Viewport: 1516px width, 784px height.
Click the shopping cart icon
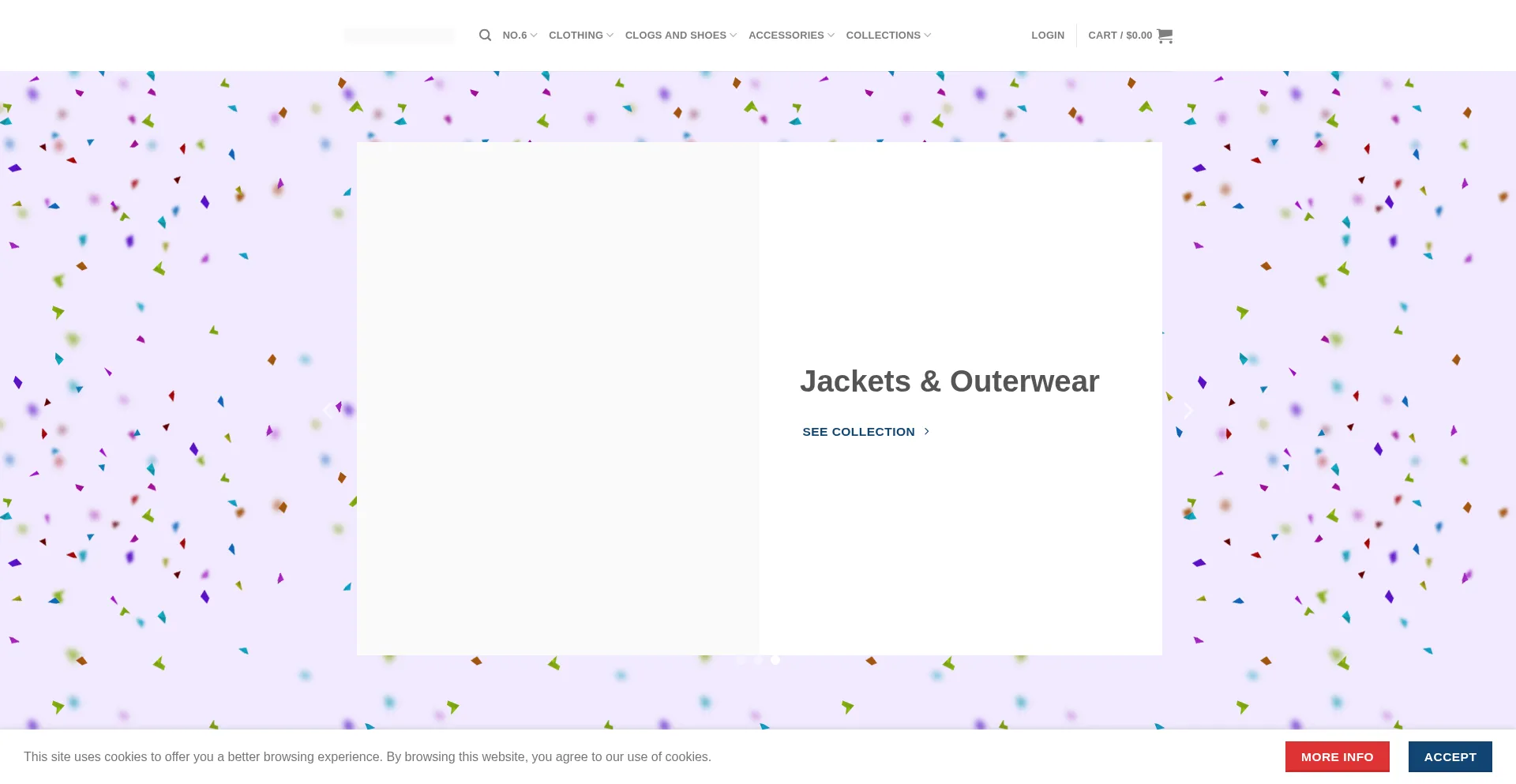(x=1165, y=36)
